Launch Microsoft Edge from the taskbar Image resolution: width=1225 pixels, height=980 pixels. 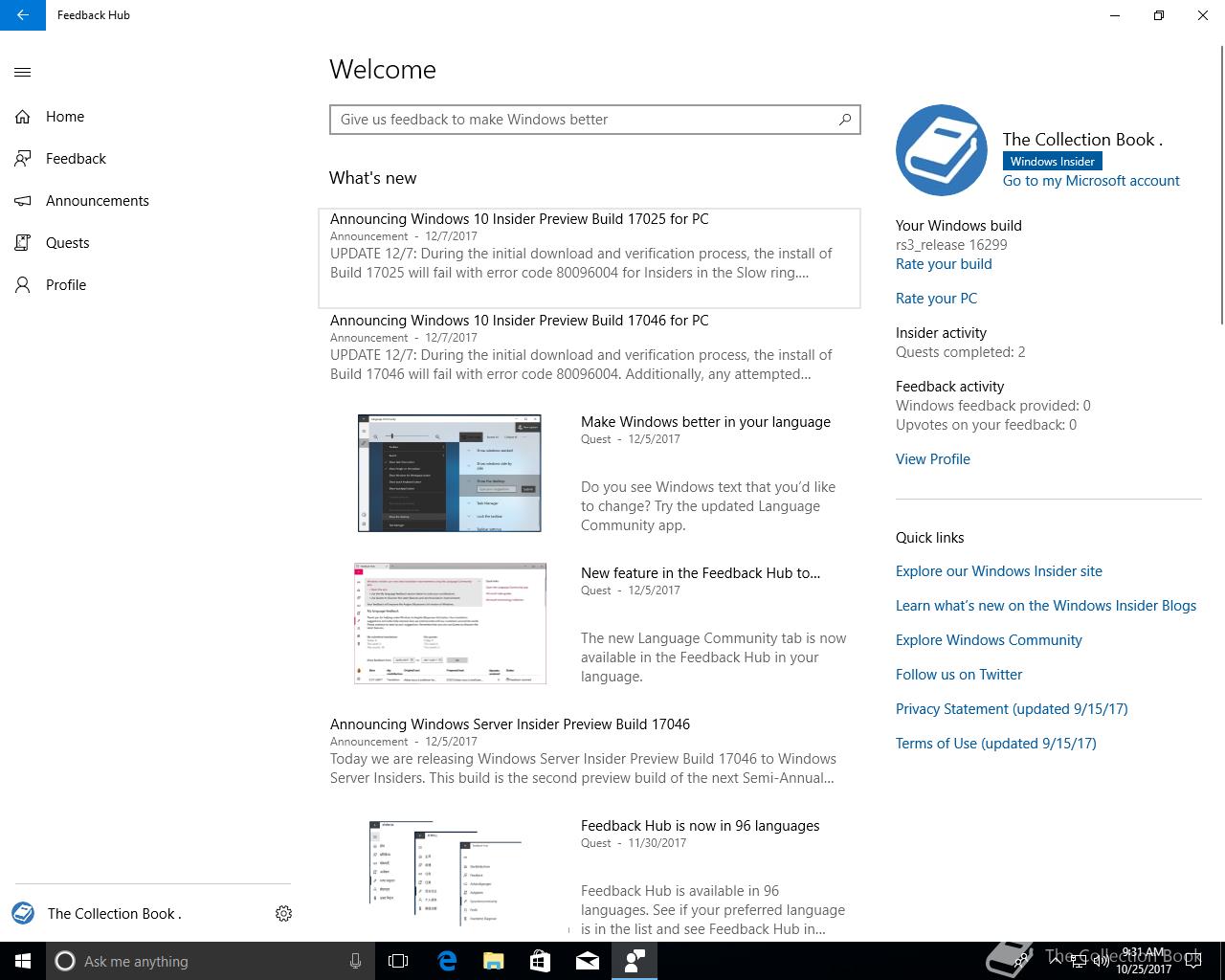447,961
